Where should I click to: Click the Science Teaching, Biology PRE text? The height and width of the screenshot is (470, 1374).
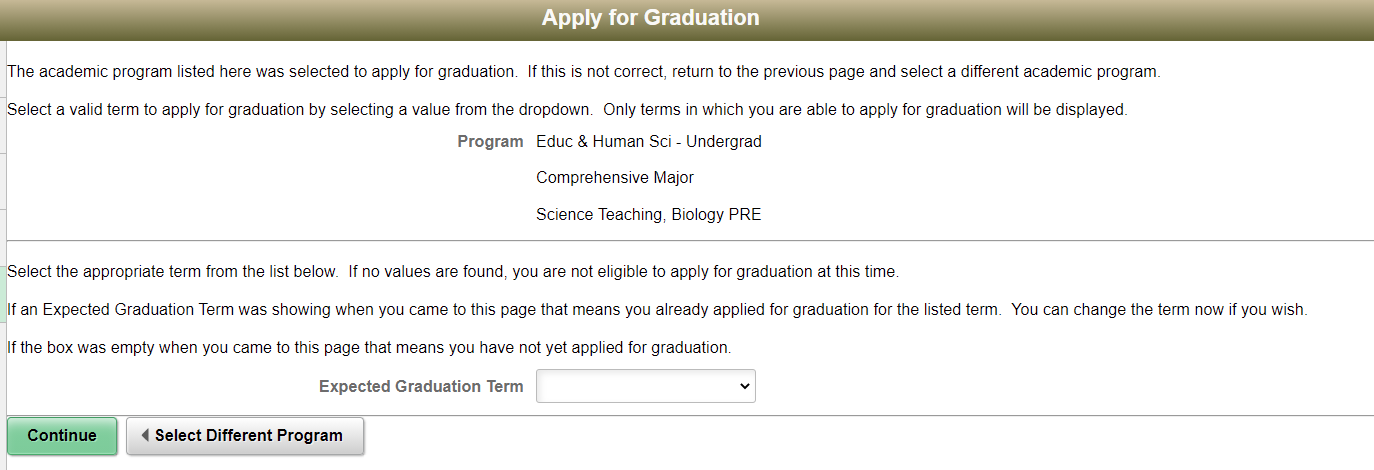(x=648, y=214)
